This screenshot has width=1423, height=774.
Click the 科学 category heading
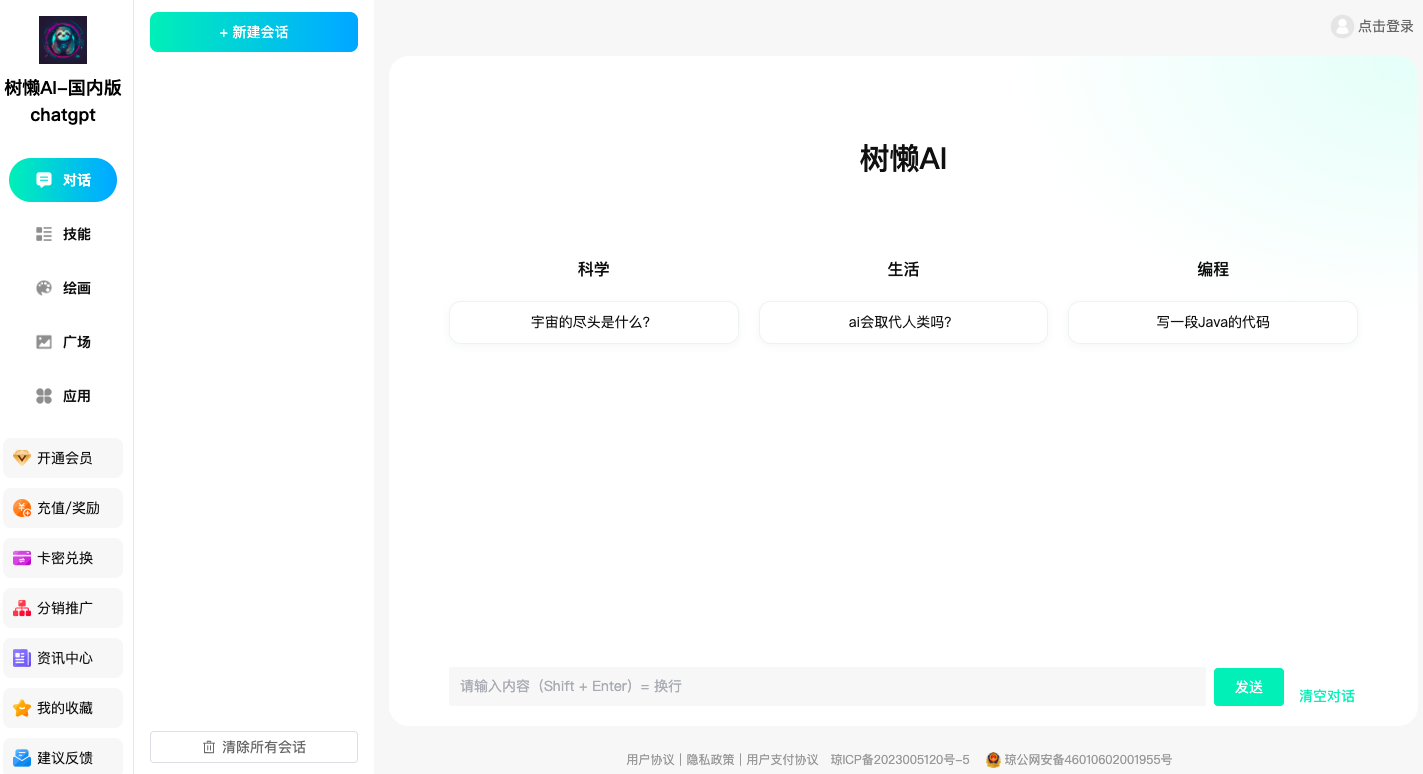point(594,269)
